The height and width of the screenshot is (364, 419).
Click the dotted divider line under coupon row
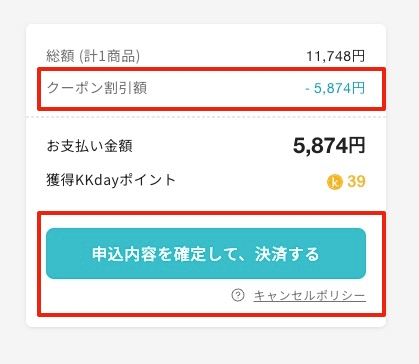pos(206,117)
